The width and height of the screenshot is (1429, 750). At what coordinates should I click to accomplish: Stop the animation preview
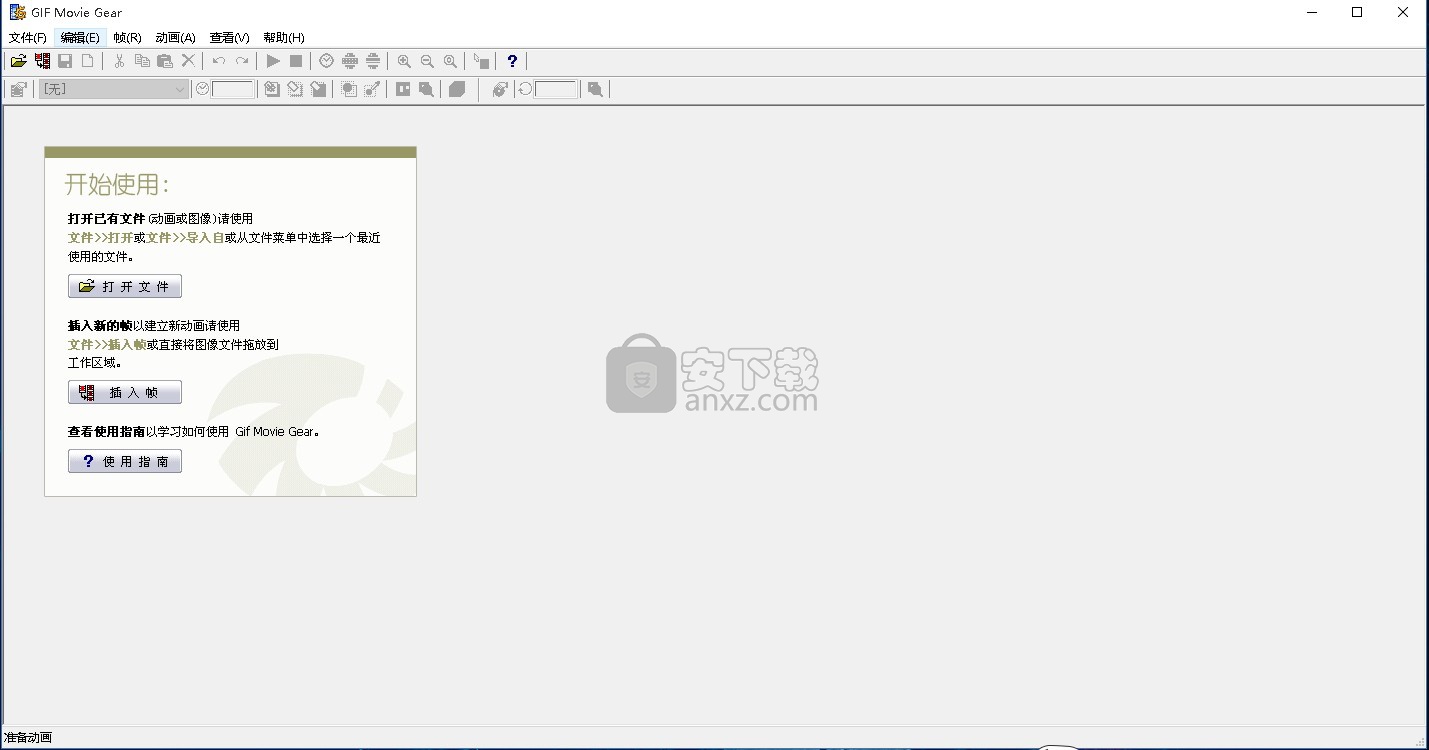pyautogui.click(x=296, y=61)
